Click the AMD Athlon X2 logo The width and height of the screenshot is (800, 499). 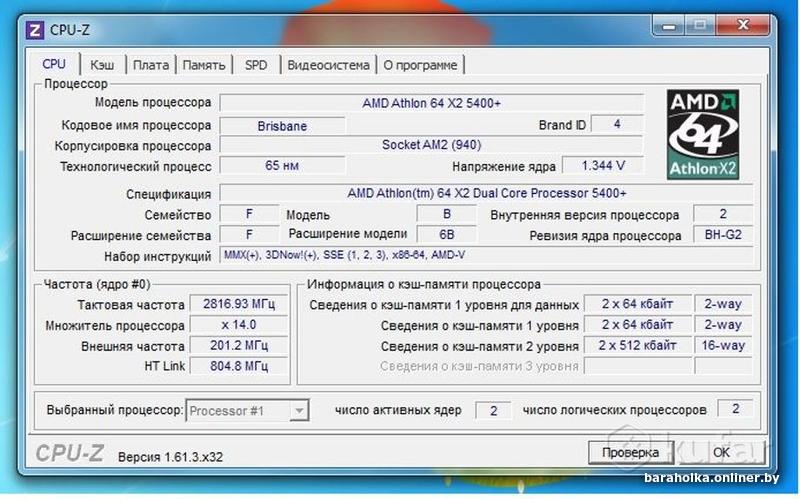(703, 135)
